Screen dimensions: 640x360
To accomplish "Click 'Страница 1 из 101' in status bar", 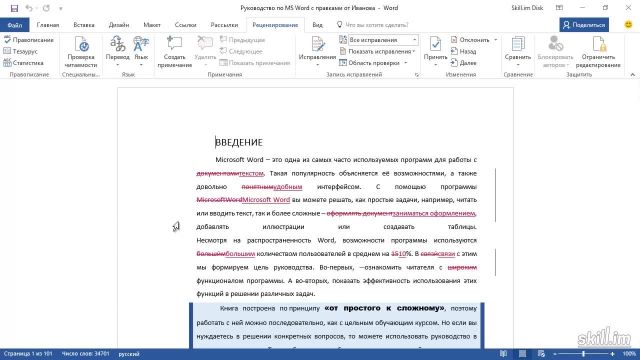I will [x=28, y=354].
